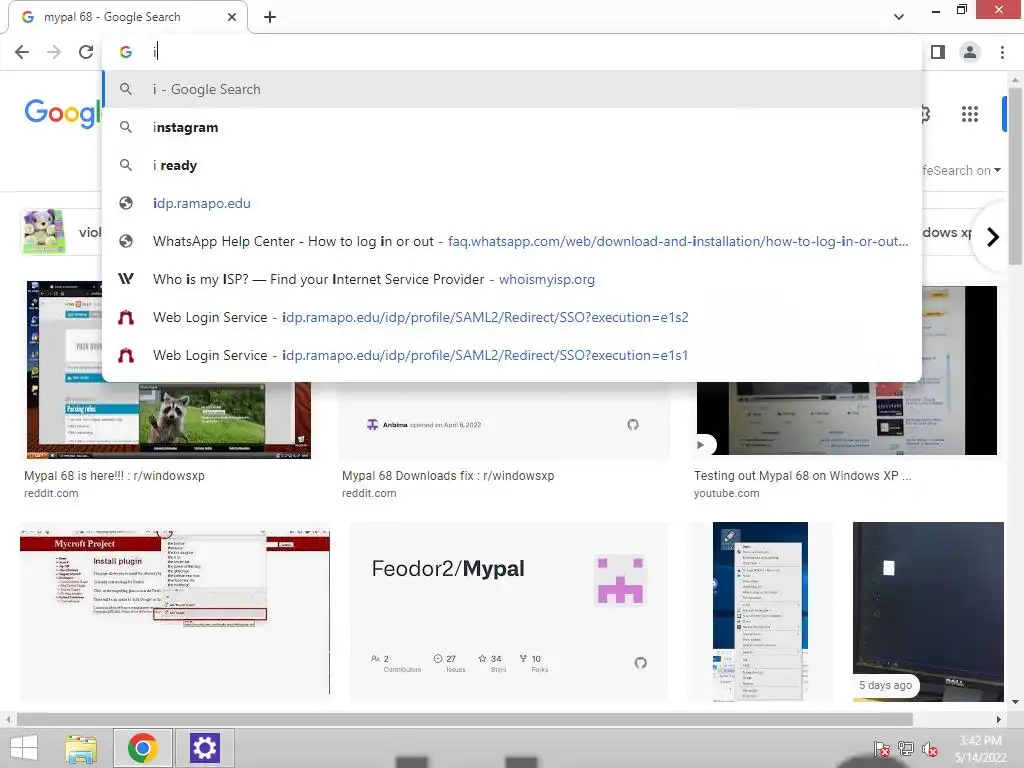Image resolution: width=1024 pixels, height=768 pixels.
Task: Open Web Login Service suggestion ending e1s2
Action: tap(512, 317)
